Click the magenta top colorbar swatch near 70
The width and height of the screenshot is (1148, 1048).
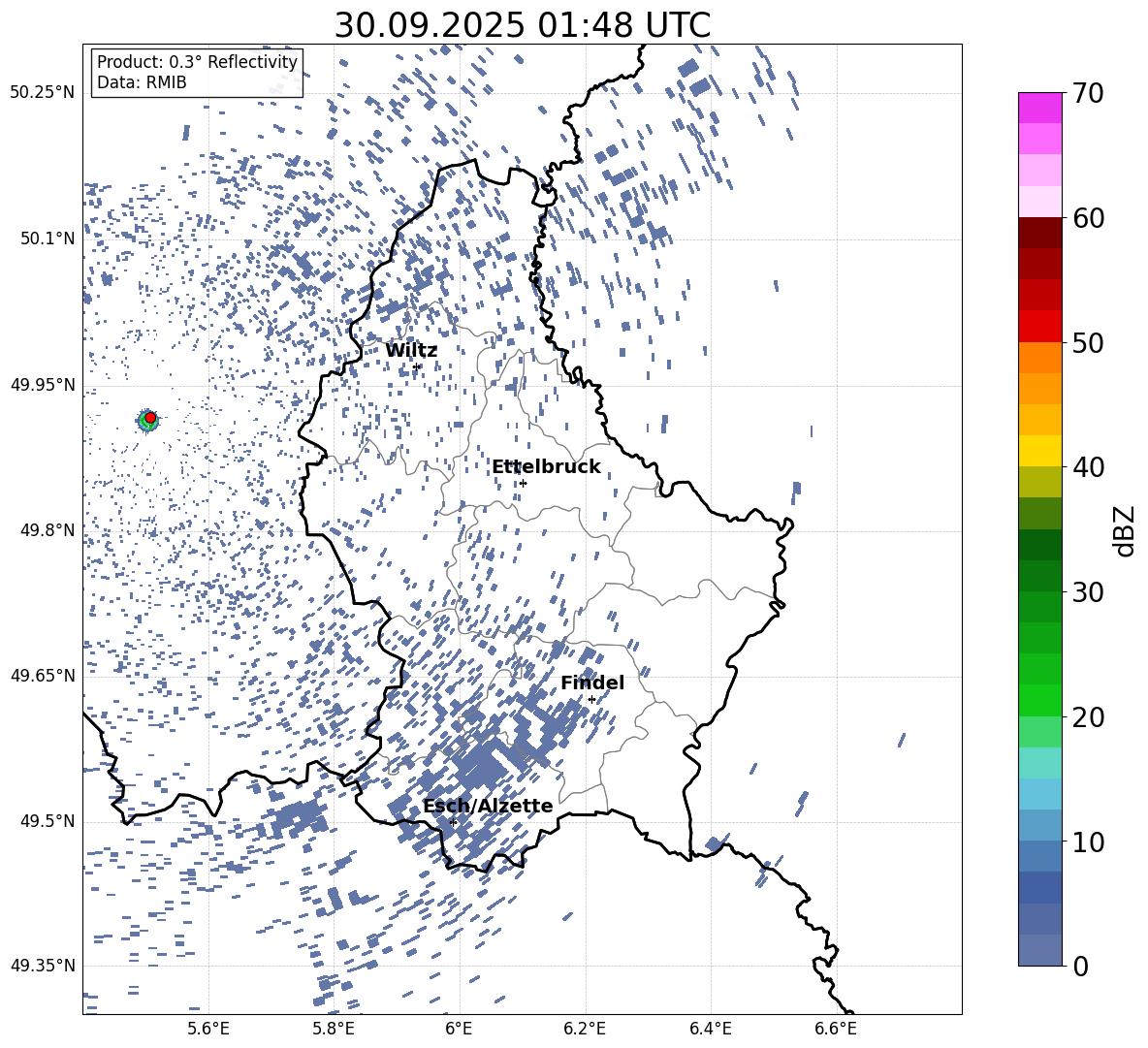click(1039, 109)
